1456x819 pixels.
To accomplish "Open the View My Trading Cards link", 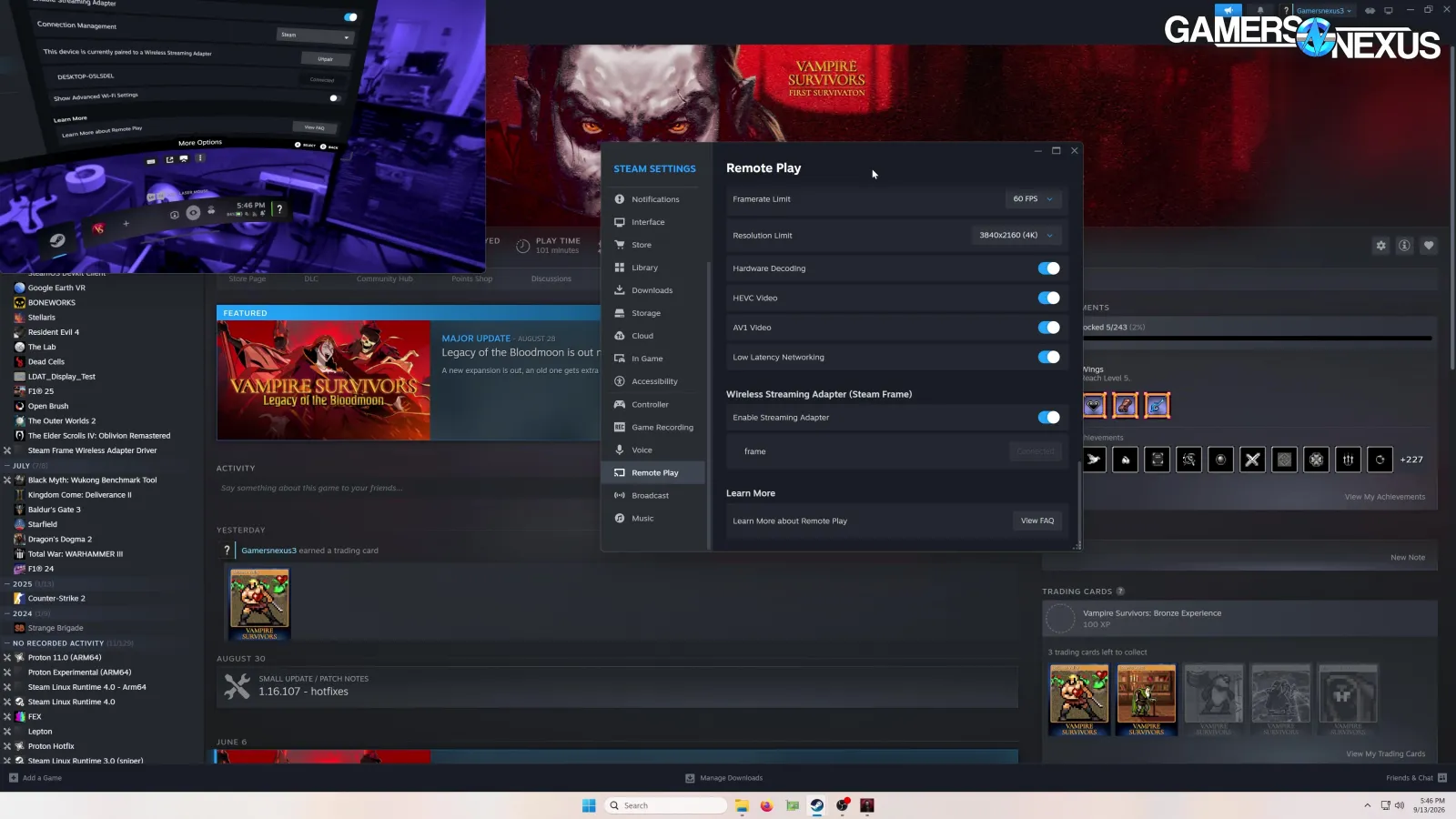I will pyautogui.click(x=1385, y=753).
